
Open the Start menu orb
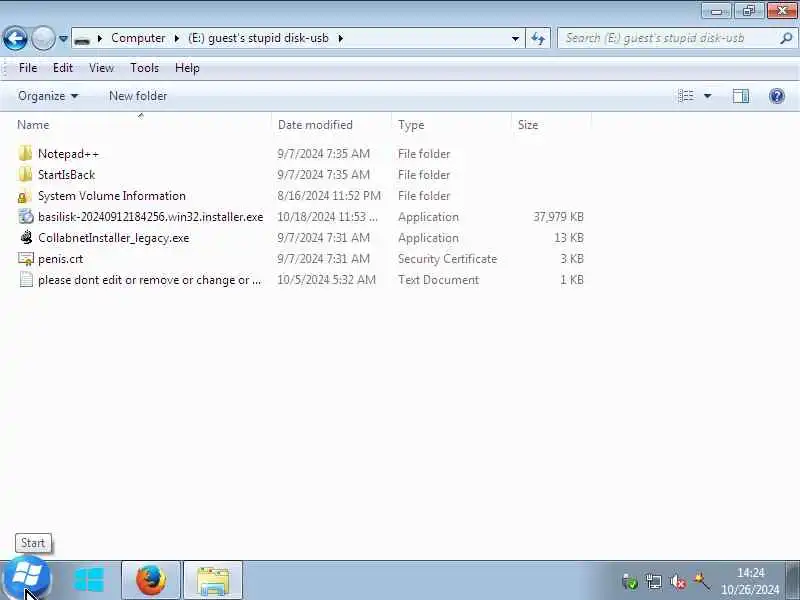tap(27, 580)
